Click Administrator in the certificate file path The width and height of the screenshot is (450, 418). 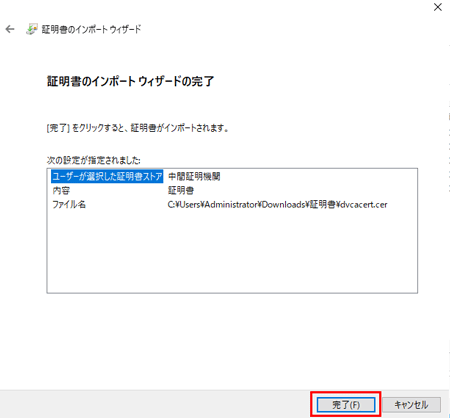click(x=231, y=204)
